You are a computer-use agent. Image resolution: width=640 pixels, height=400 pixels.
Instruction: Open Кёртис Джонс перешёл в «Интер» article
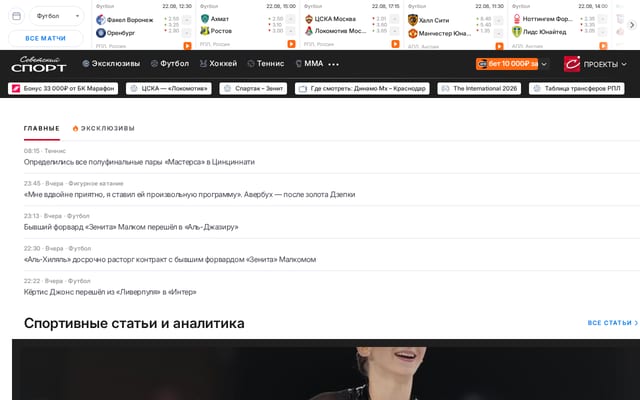(x=110, y=292)
